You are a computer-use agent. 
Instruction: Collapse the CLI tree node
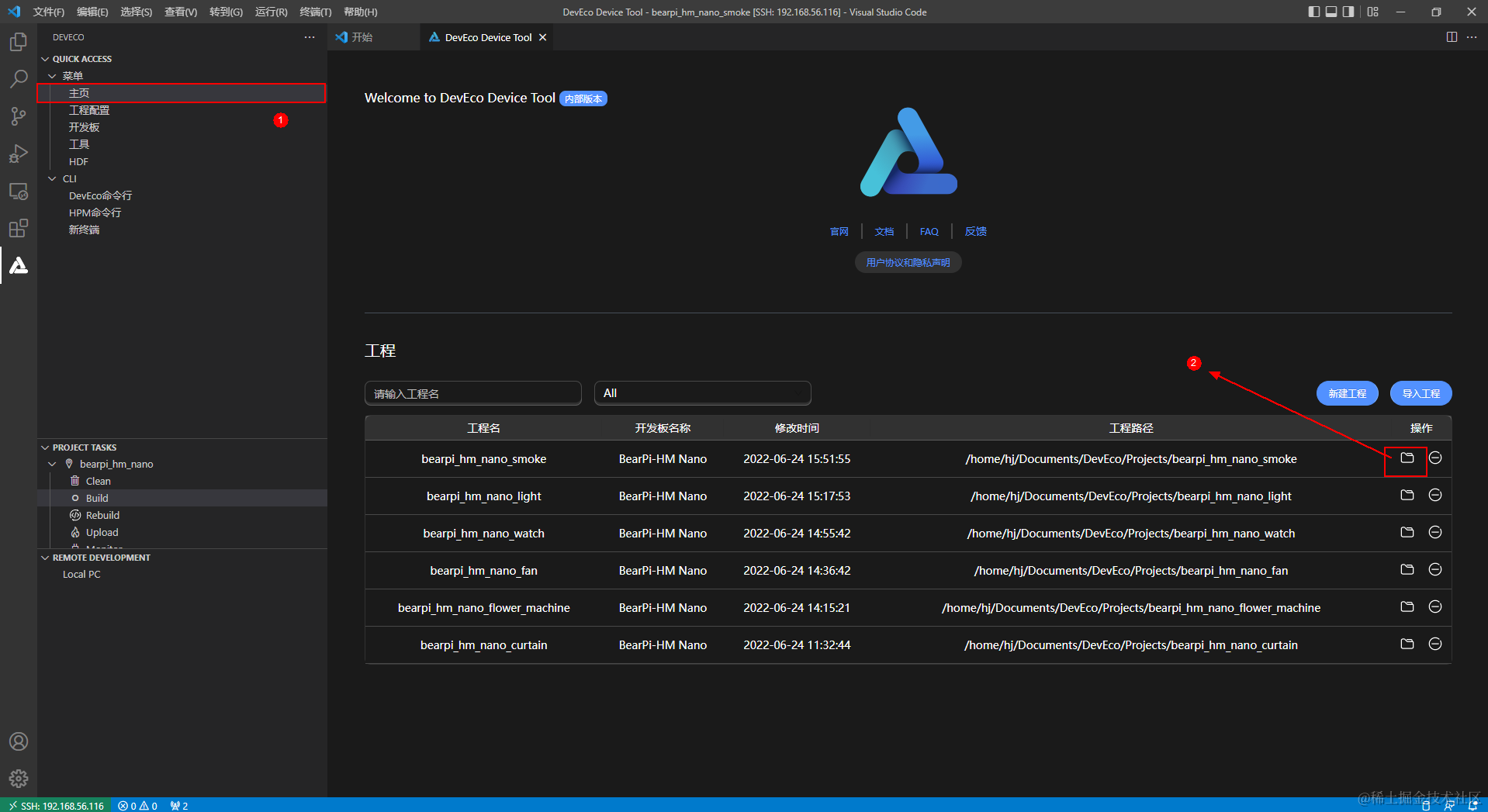click(x=52, y=178)
